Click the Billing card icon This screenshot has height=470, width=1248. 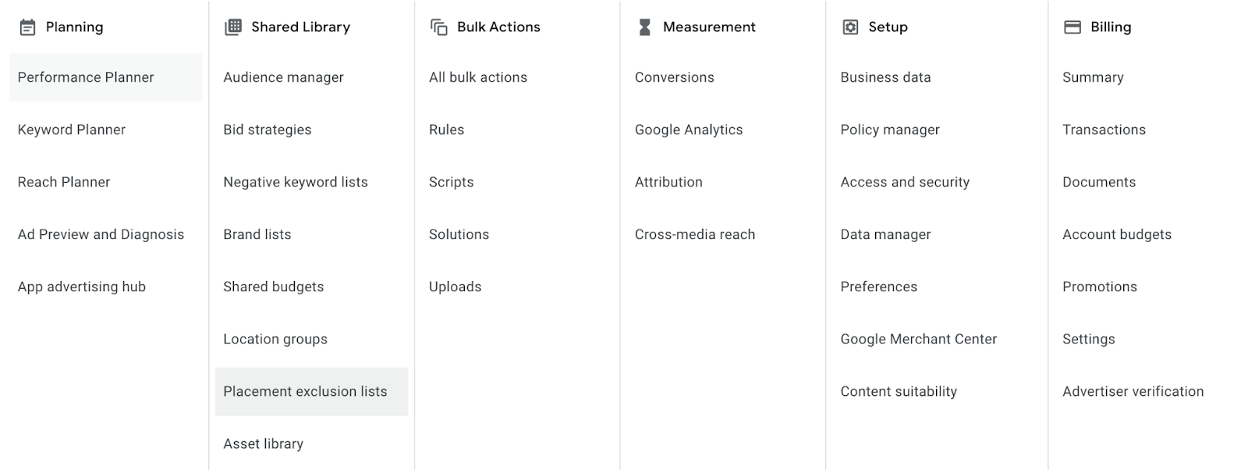click(1072, 27)
